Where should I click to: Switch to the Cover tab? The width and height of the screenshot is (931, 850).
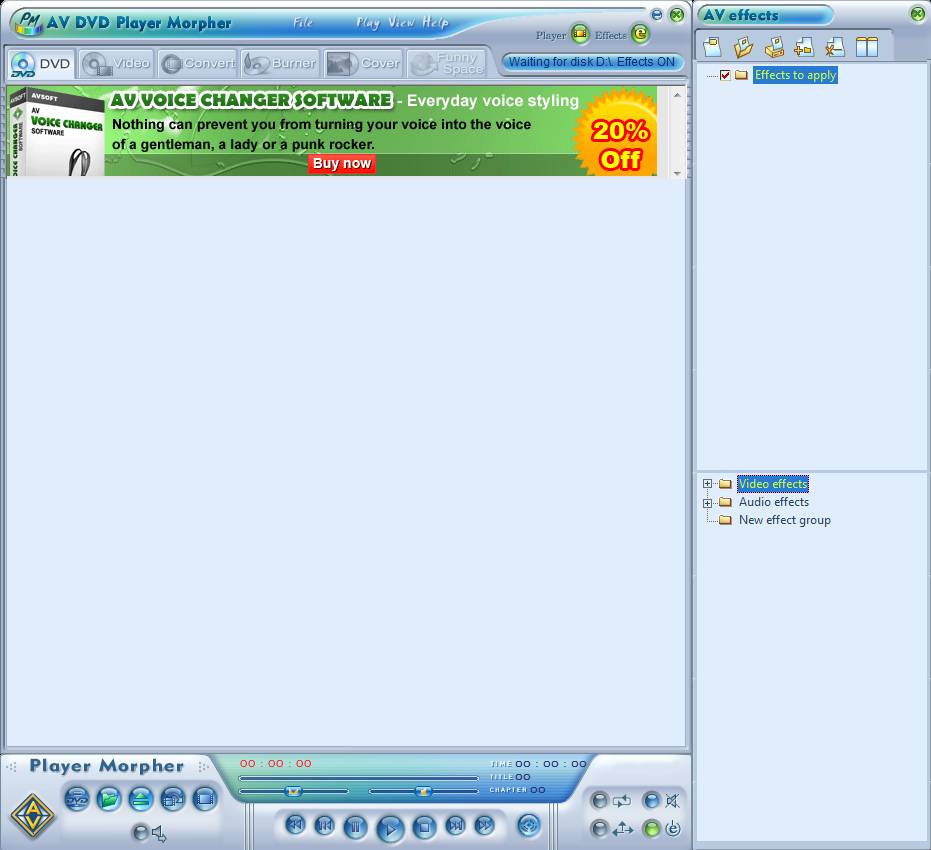pyautogui.click(x=363, y=64)
